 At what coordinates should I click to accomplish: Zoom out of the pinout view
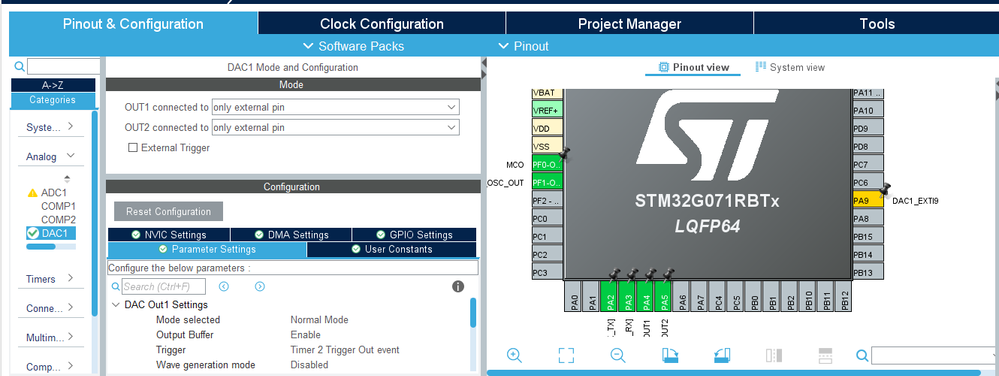click(617, 355)
